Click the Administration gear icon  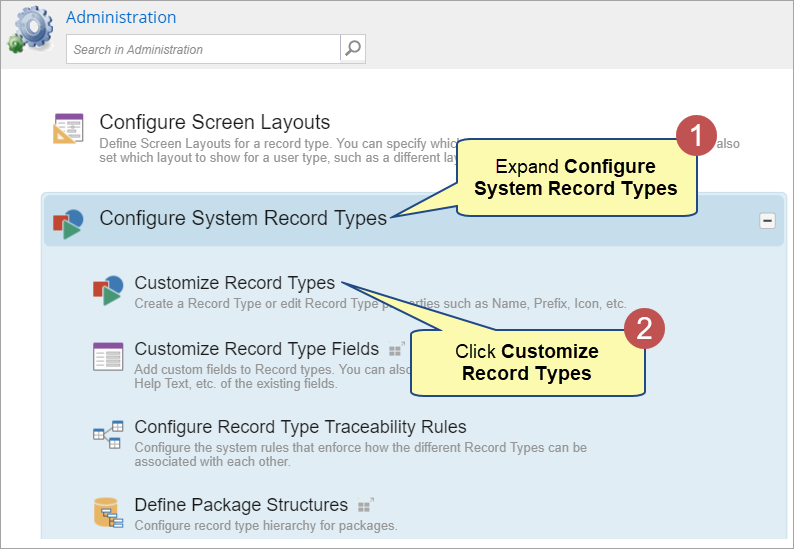(31, 30)
